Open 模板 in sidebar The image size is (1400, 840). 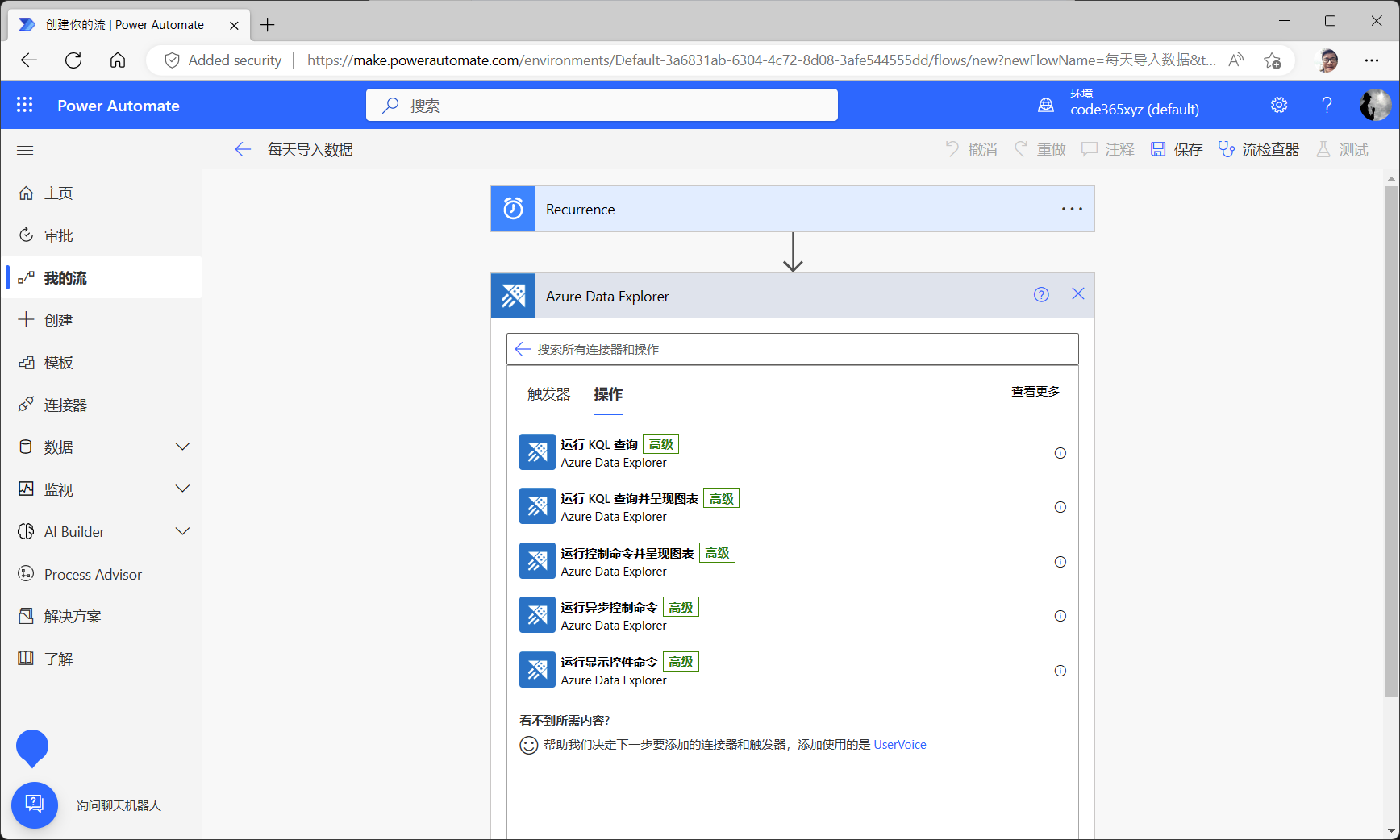coord(101,363)
